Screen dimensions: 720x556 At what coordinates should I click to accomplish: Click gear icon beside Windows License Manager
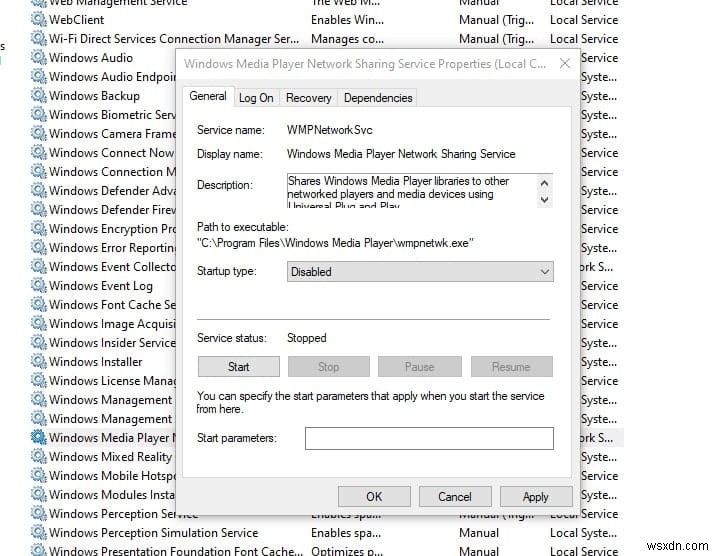coord(39,381)
